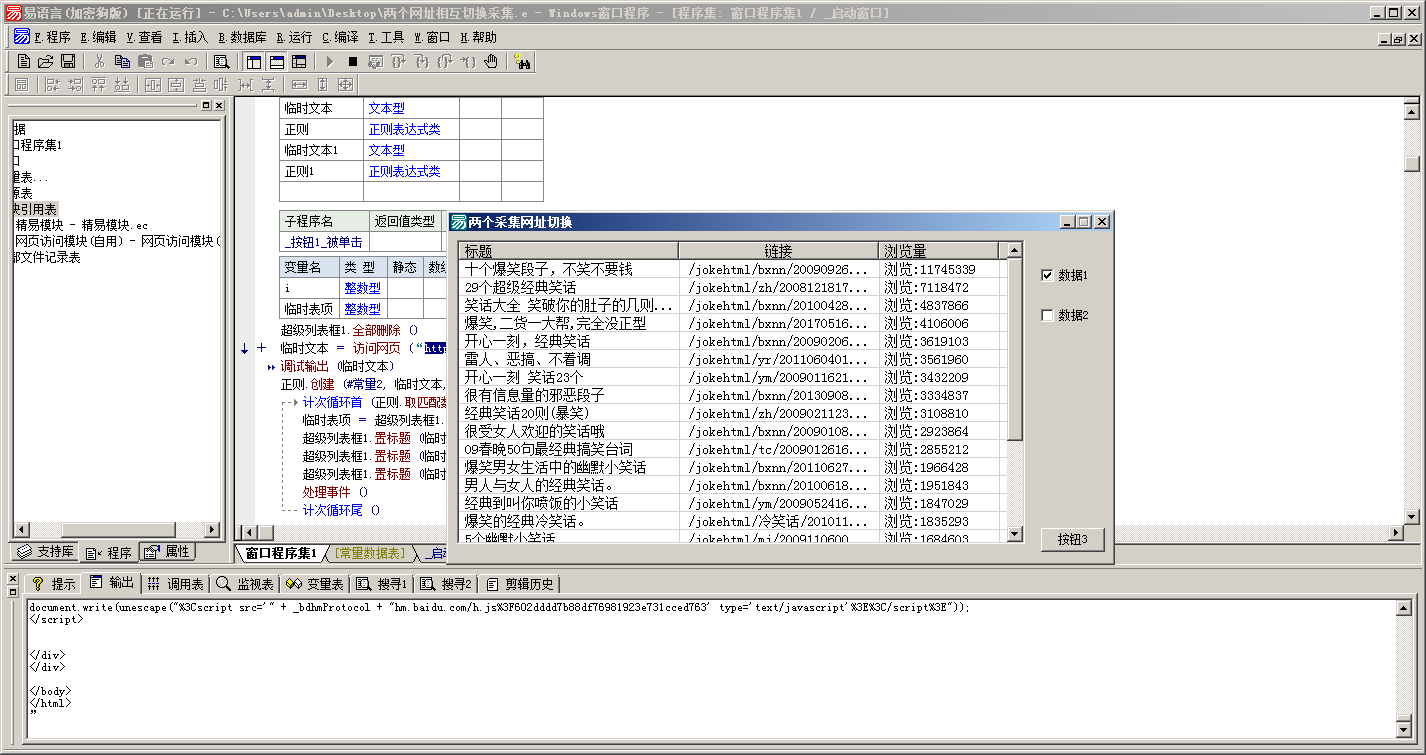The height and width of the screenshot is (755, 1426).
Task: Click the list view scroll-up arrow
Action: click(x=1014, y=250)
